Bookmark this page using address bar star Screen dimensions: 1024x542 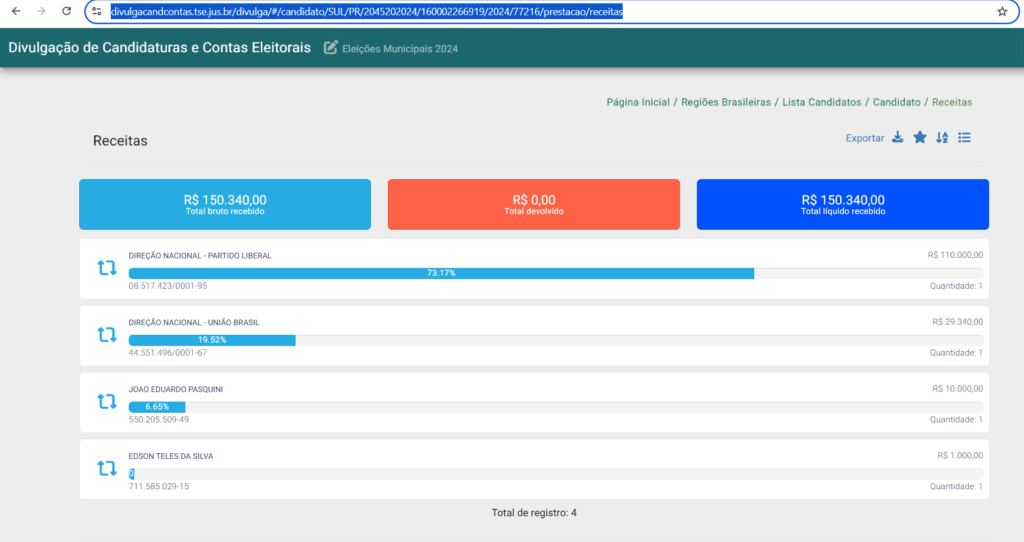click(1002, 11)
